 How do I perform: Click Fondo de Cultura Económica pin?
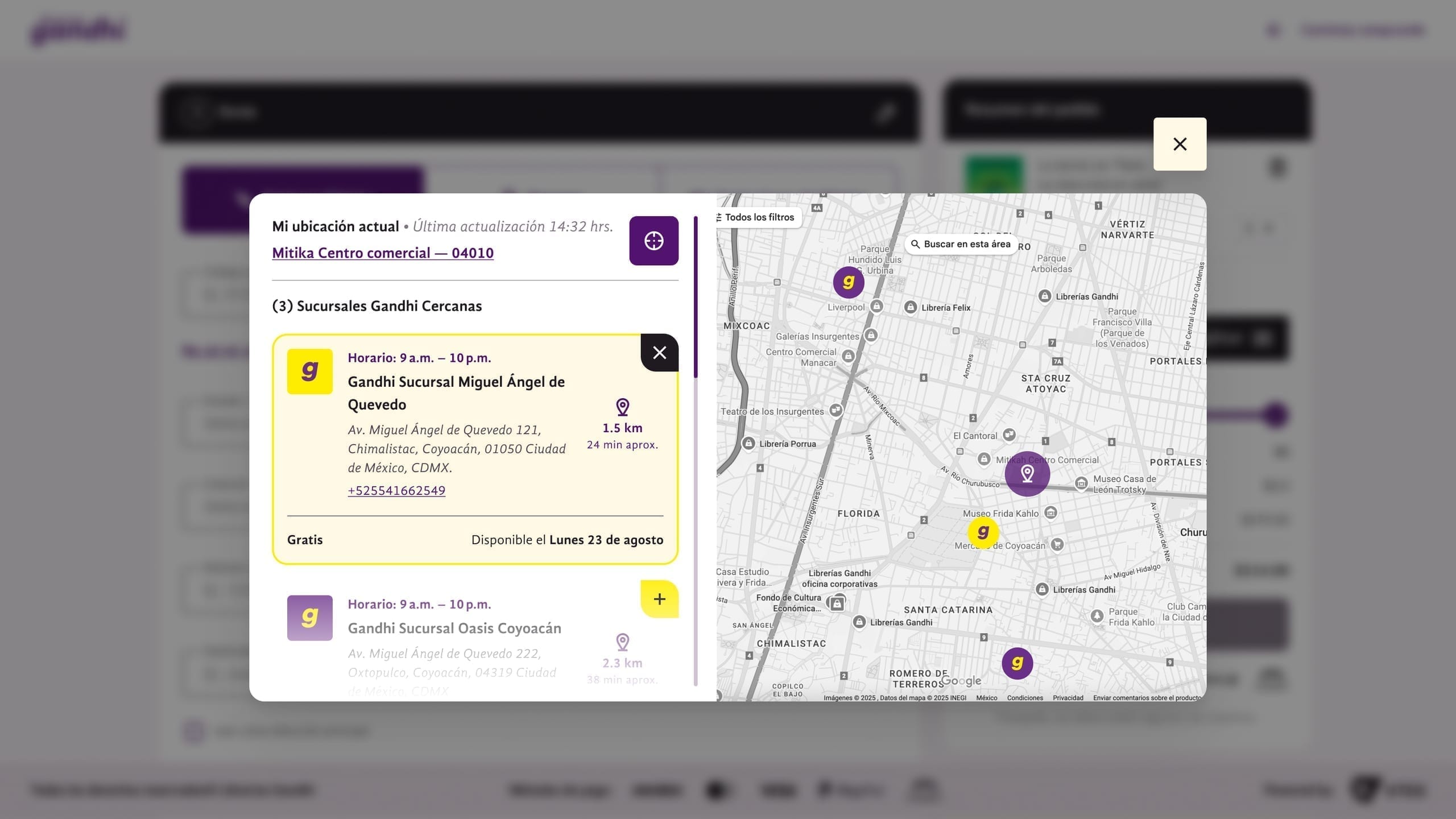tap(837, 604)
